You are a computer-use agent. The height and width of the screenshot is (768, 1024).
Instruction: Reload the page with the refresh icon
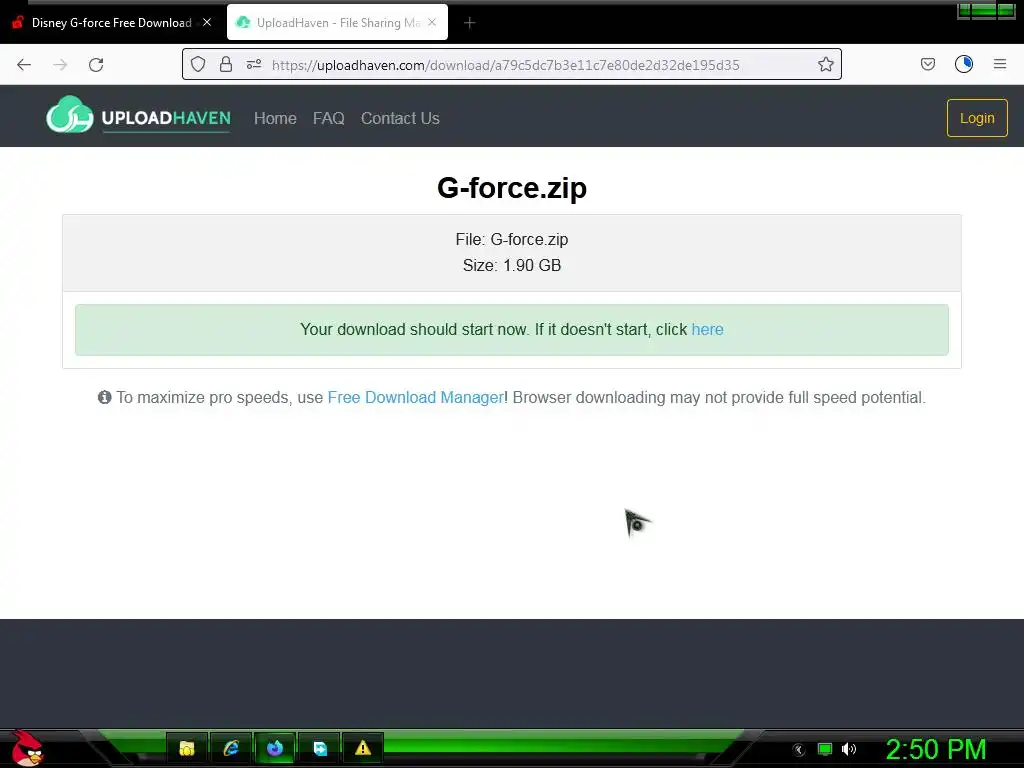coord(96,65)
